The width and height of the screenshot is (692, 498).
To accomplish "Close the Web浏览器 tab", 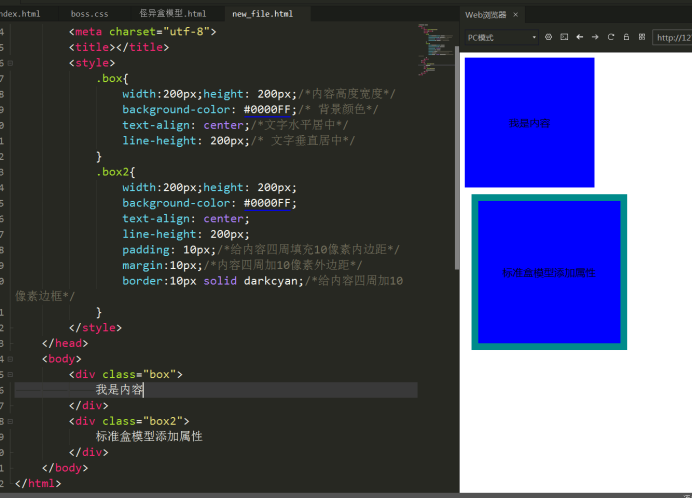I will pyautogui.click(x=515, y=15).
